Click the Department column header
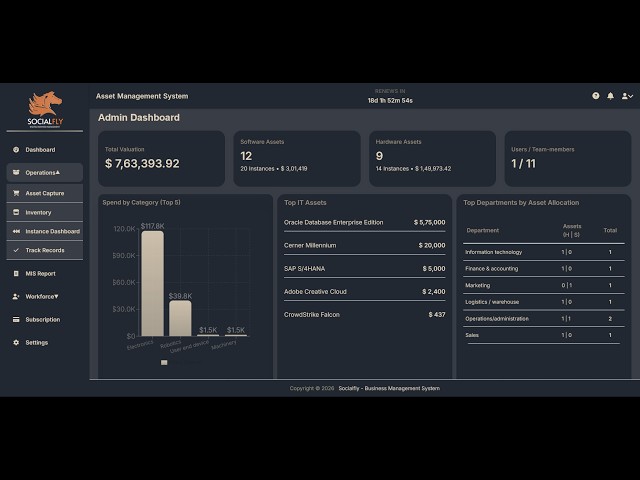 tap(482, 230)
